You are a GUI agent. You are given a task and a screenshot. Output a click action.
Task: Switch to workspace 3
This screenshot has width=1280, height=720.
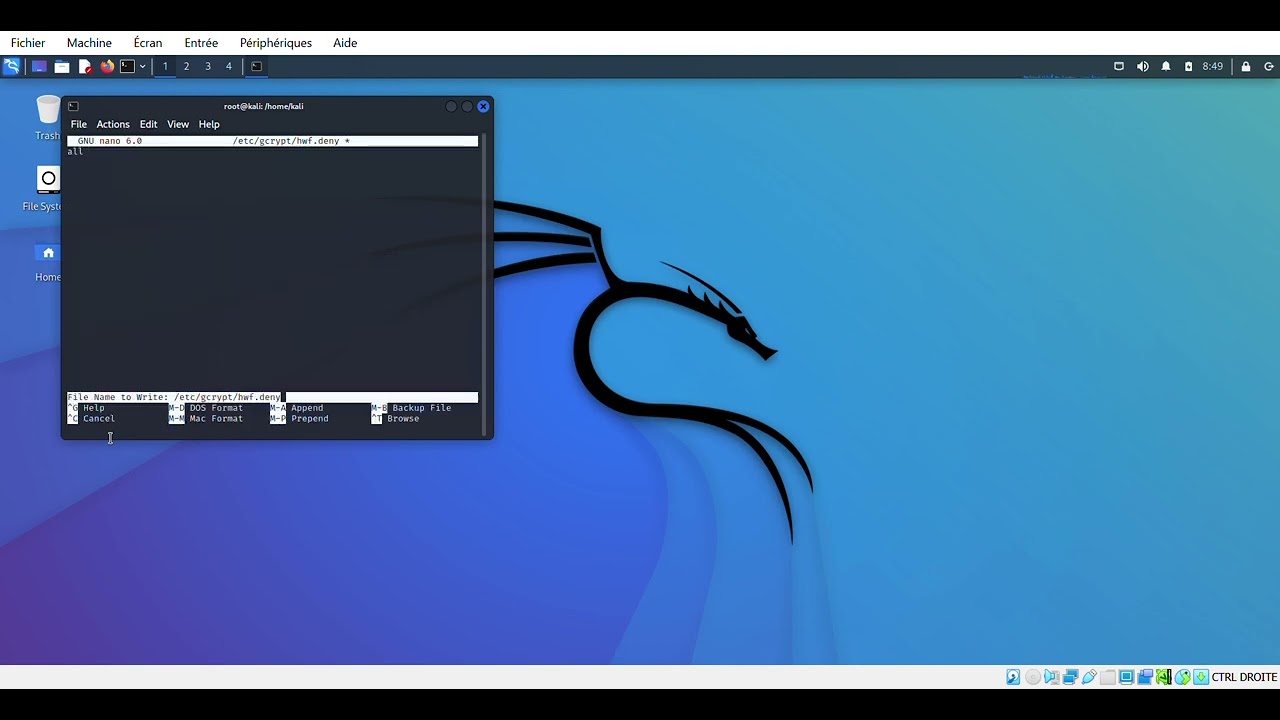point(207,66)
